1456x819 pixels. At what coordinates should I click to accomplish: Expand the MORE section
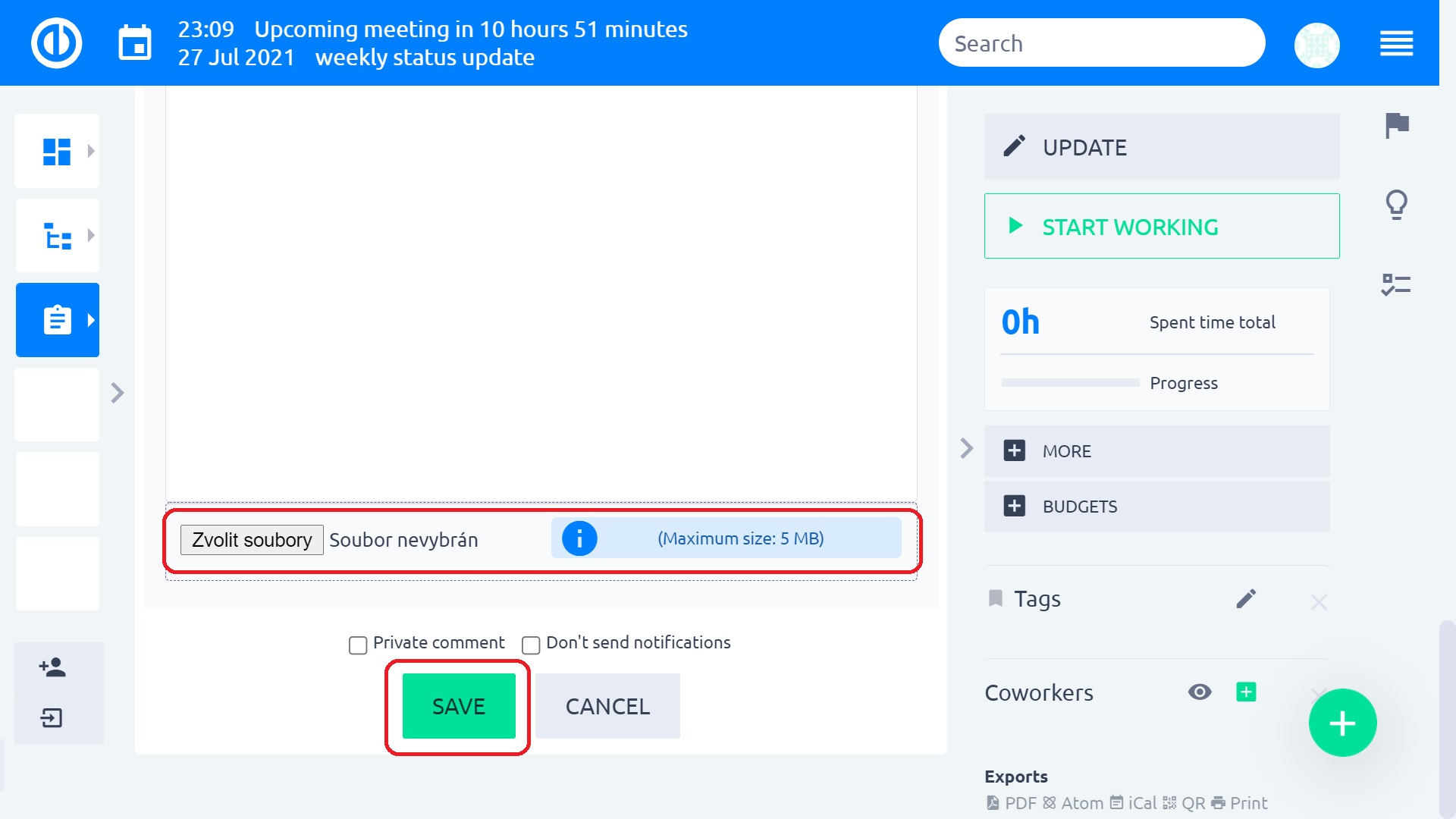coord(1066,450)
